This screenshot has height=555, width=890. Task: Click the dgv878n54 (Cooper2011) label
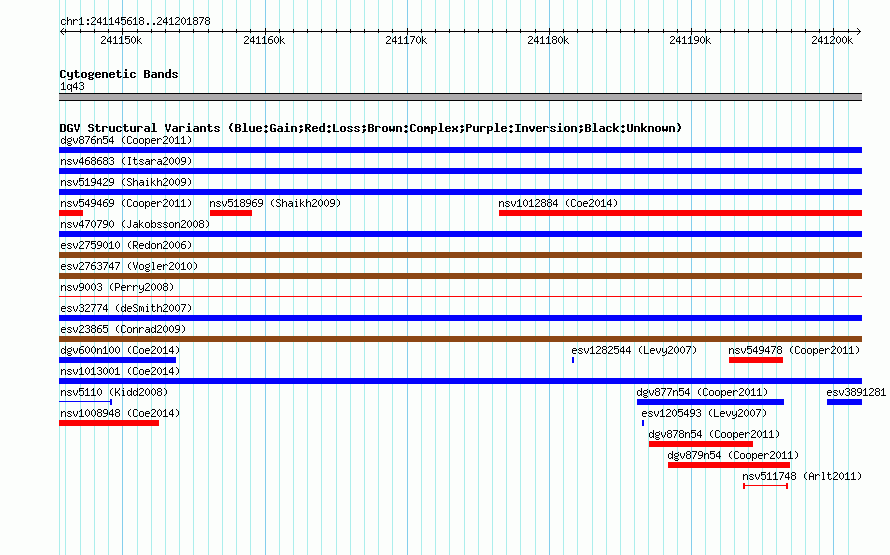pos(714,434)
